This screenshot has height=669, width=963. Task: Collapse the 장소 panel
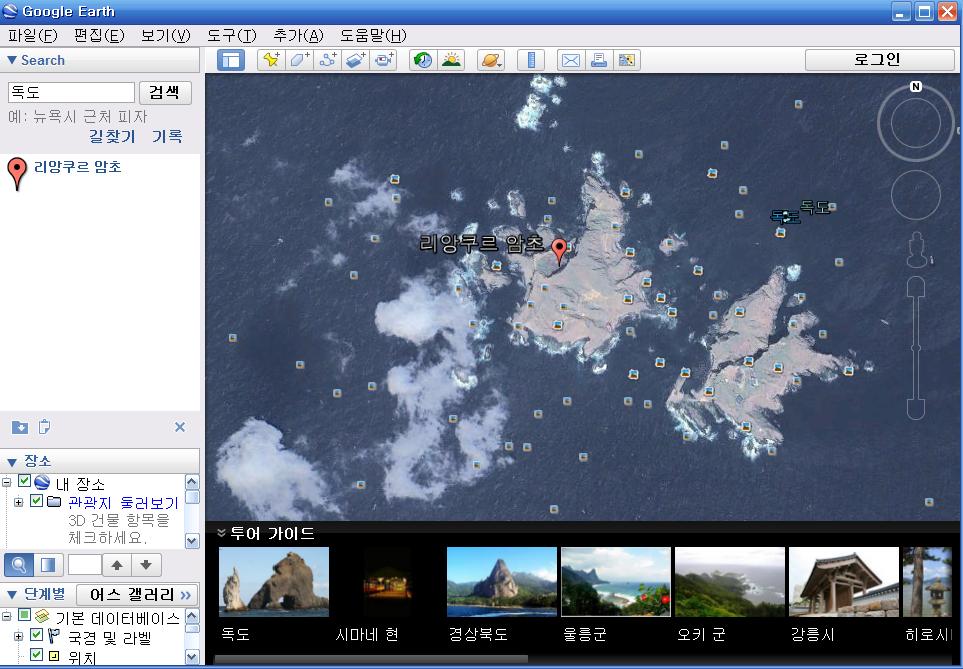tap(12, 461)
